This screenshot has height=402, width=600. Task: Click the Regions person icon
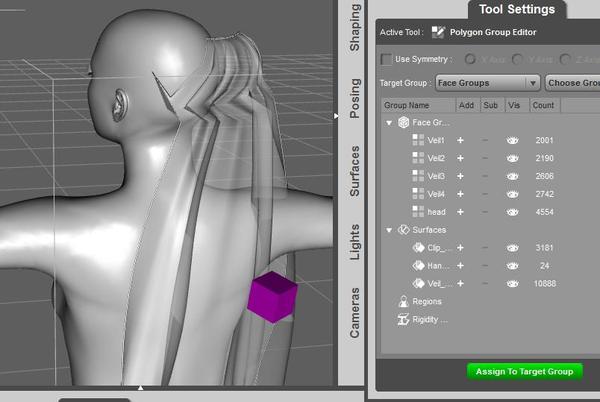click(403, 301)
